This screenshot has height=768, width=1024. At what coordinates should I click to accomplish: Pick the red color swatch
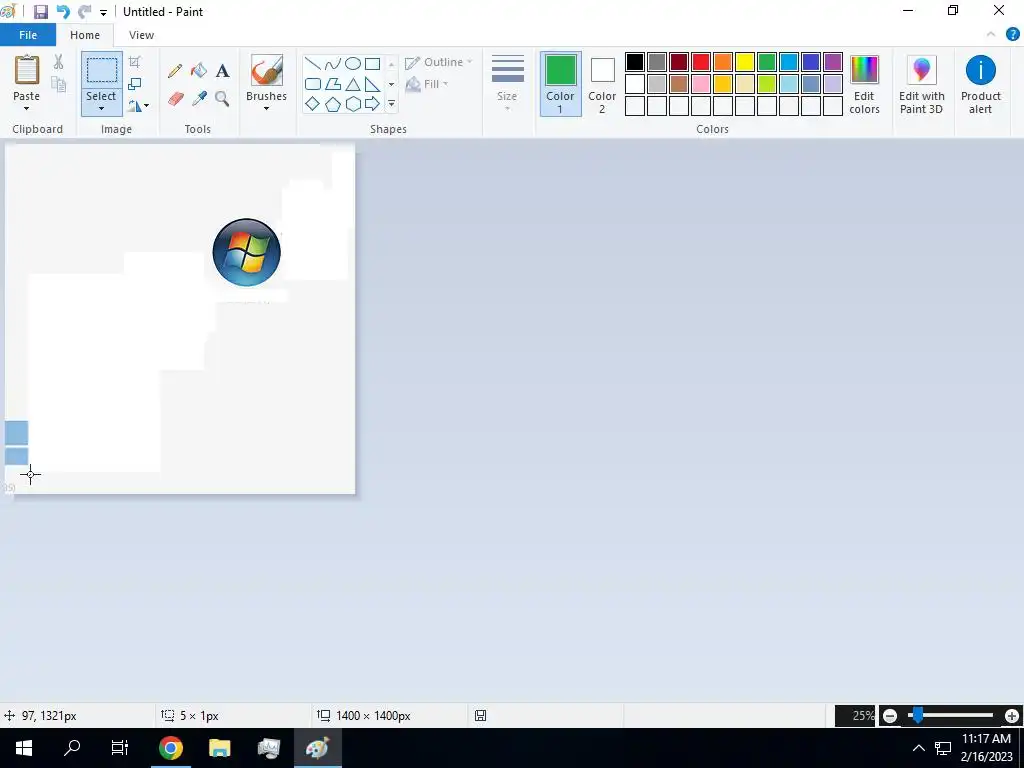701,62
